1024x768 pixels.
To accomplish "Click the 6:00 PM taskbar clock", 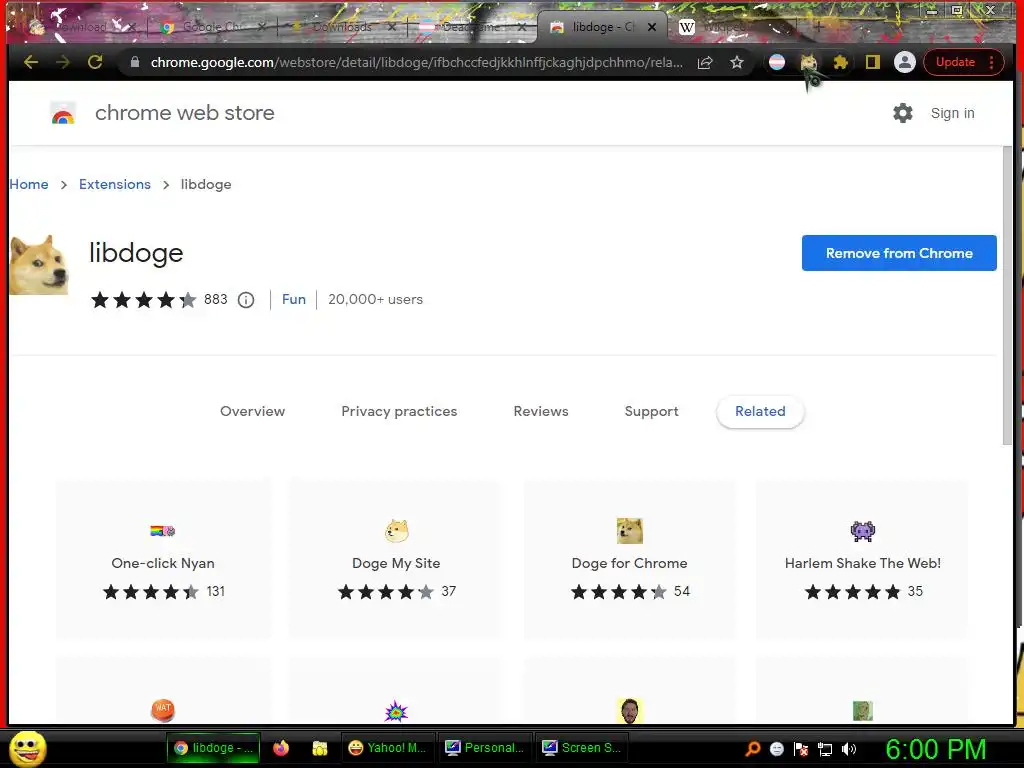I will [x=936, y=749].
